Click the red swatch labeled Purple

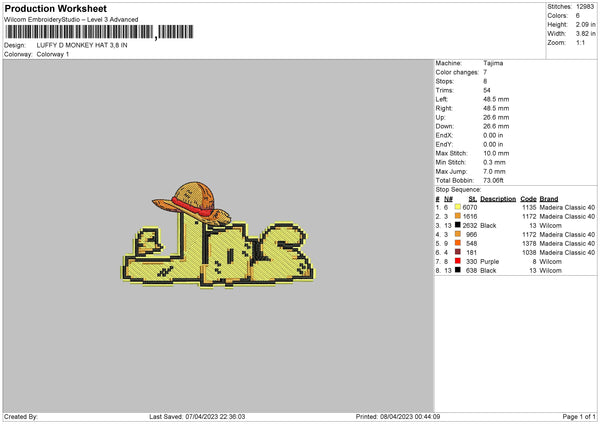pos(458,261)
